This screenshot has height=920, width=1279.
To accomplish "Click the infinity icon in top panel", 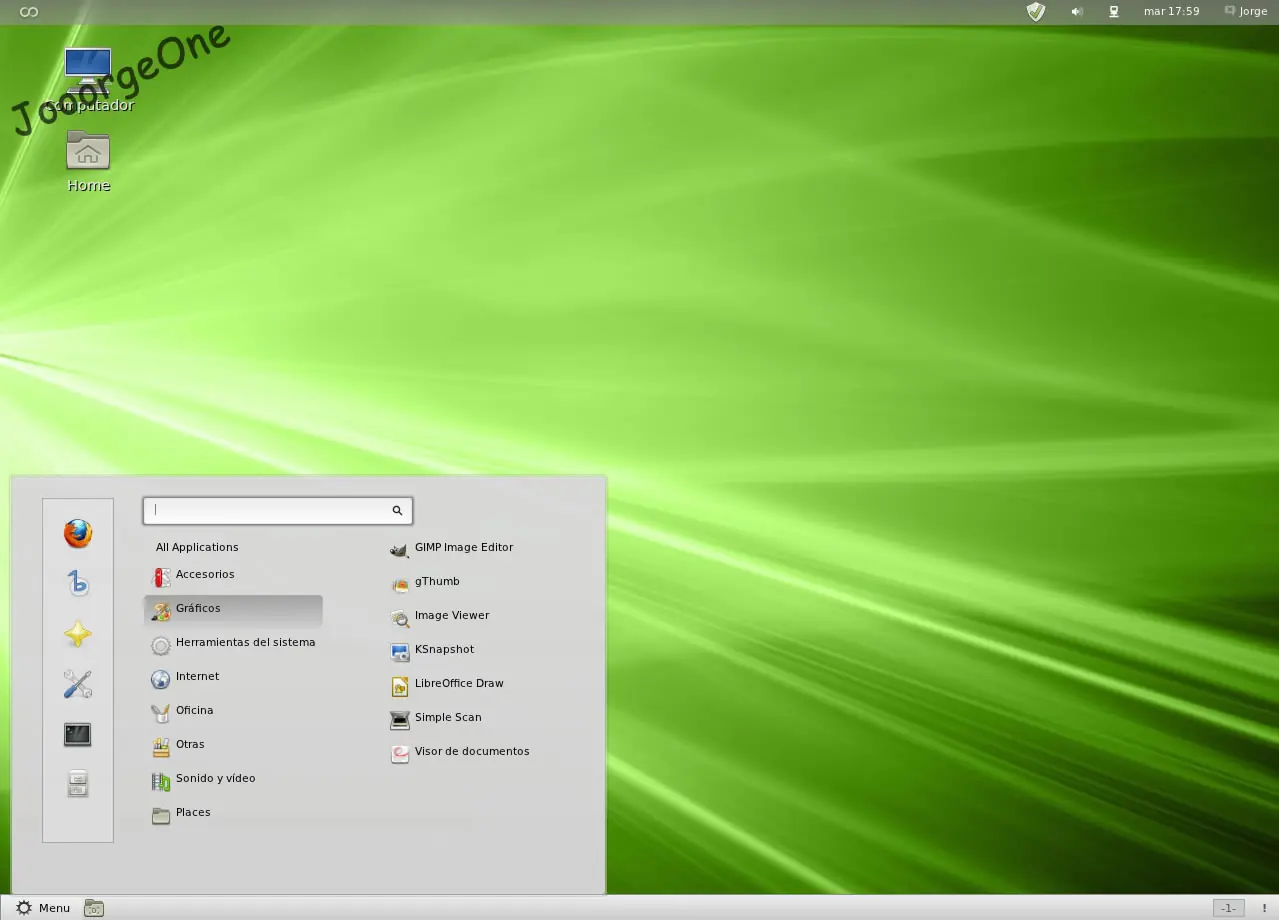I will pyautogui.click(x=29, y=12).
